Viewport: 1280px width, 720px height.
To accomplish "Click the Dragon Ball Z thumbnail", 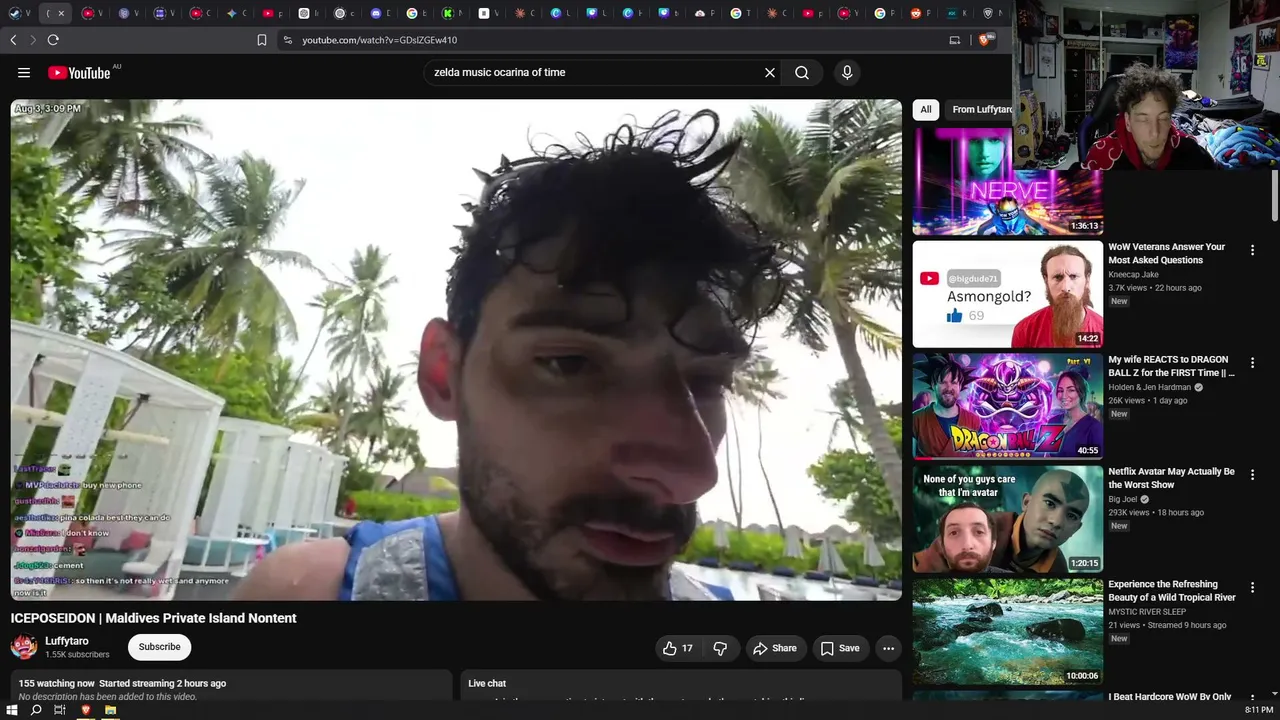I will click(1008, 406).
